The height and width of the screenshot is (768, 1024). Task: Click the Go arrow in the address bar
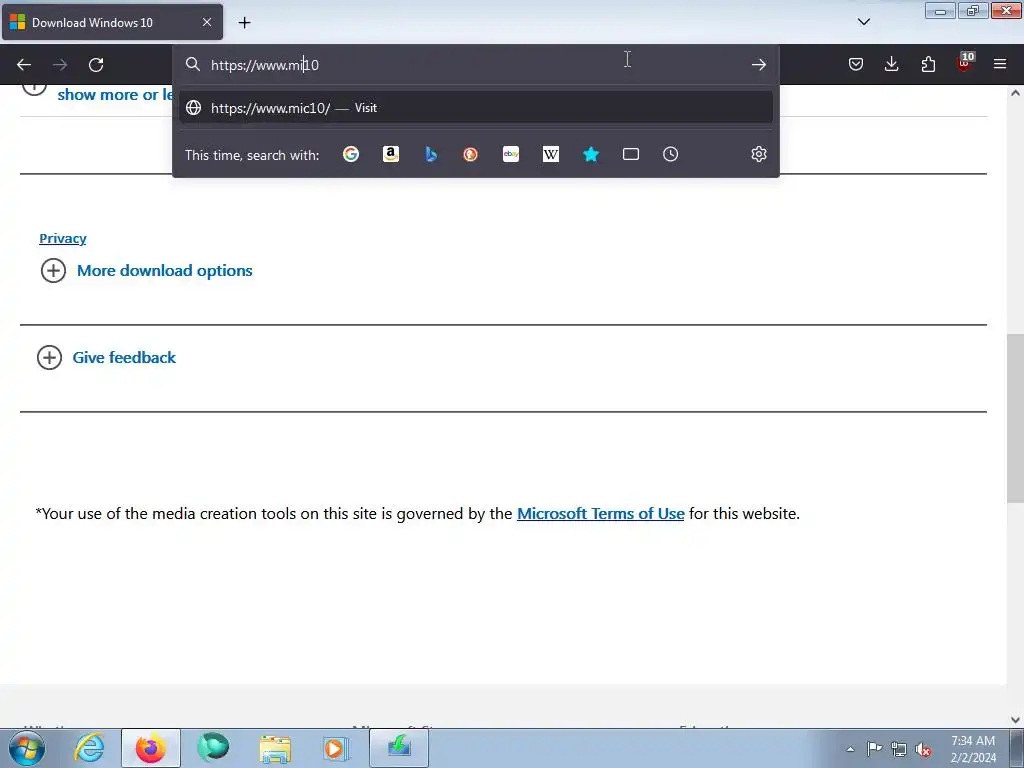[758, 64]
